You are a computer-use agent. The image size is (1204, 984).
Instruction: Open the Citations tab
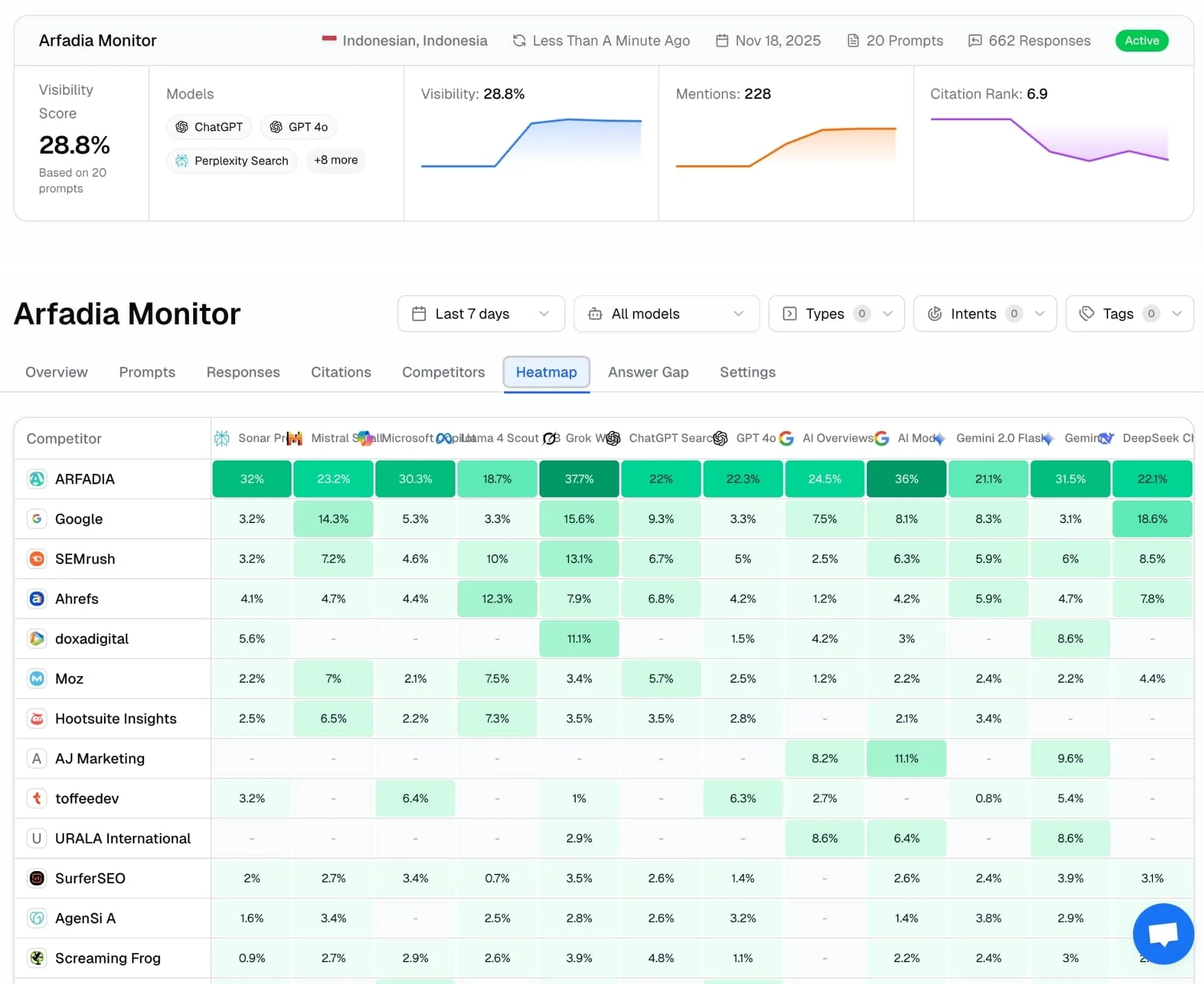[341, 372]
